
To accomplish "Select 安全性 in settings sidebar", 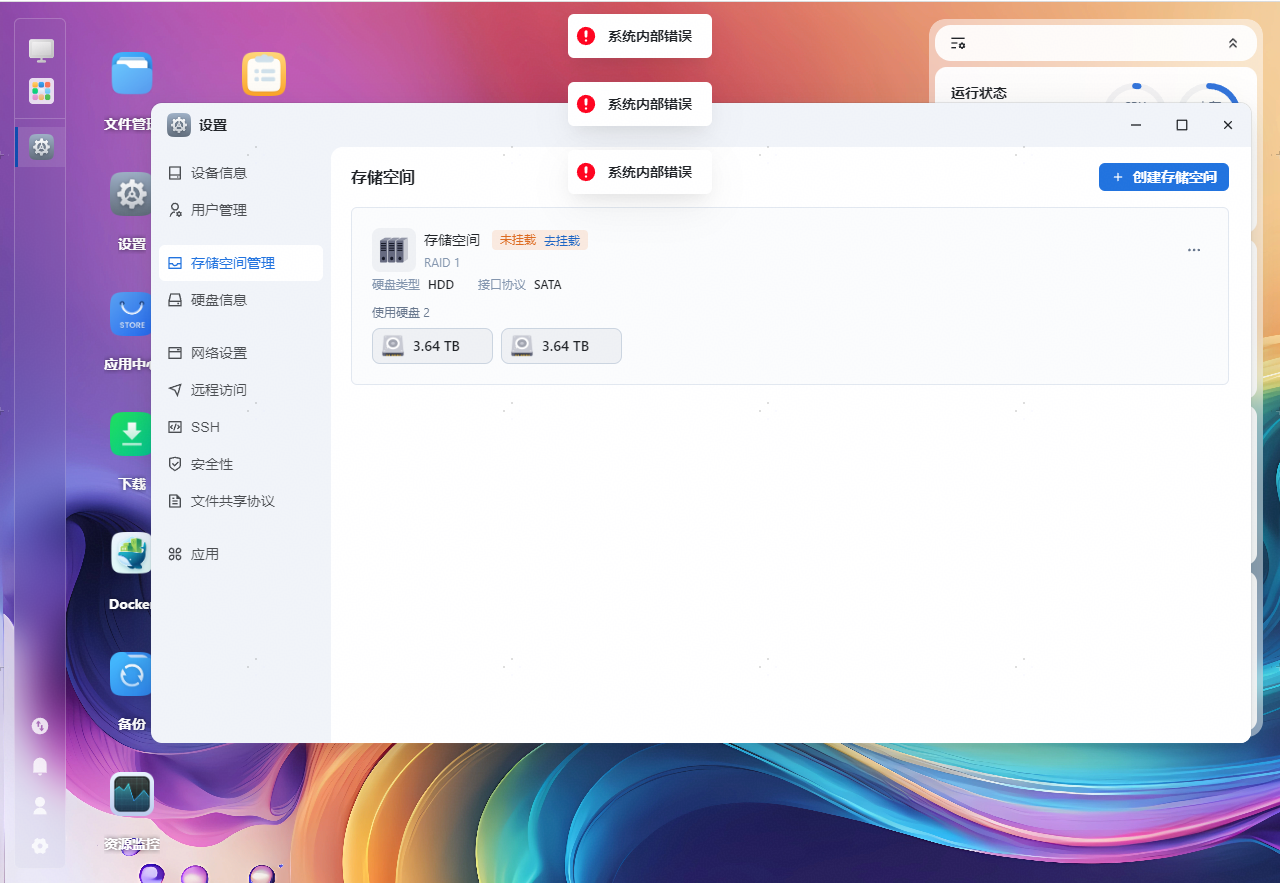I will (x=241, y=464).
